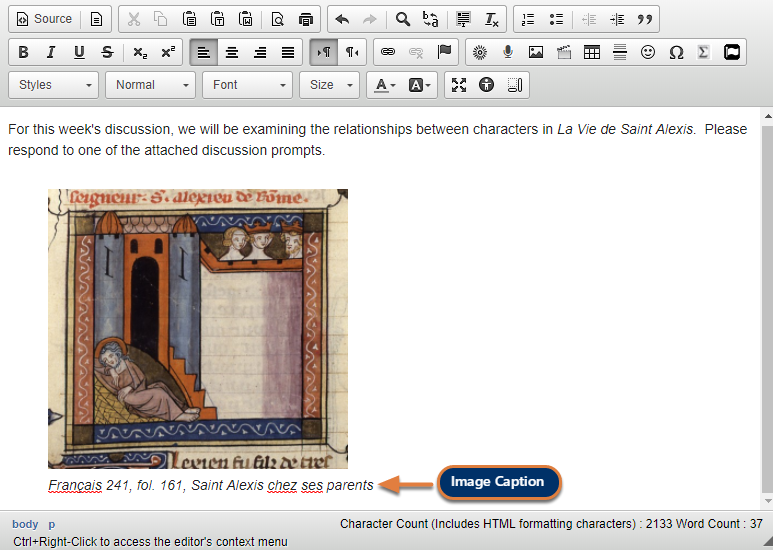Toggle Underline formatting
The height and width of the screenshot is (550, 773).
(x=79, y=52)
